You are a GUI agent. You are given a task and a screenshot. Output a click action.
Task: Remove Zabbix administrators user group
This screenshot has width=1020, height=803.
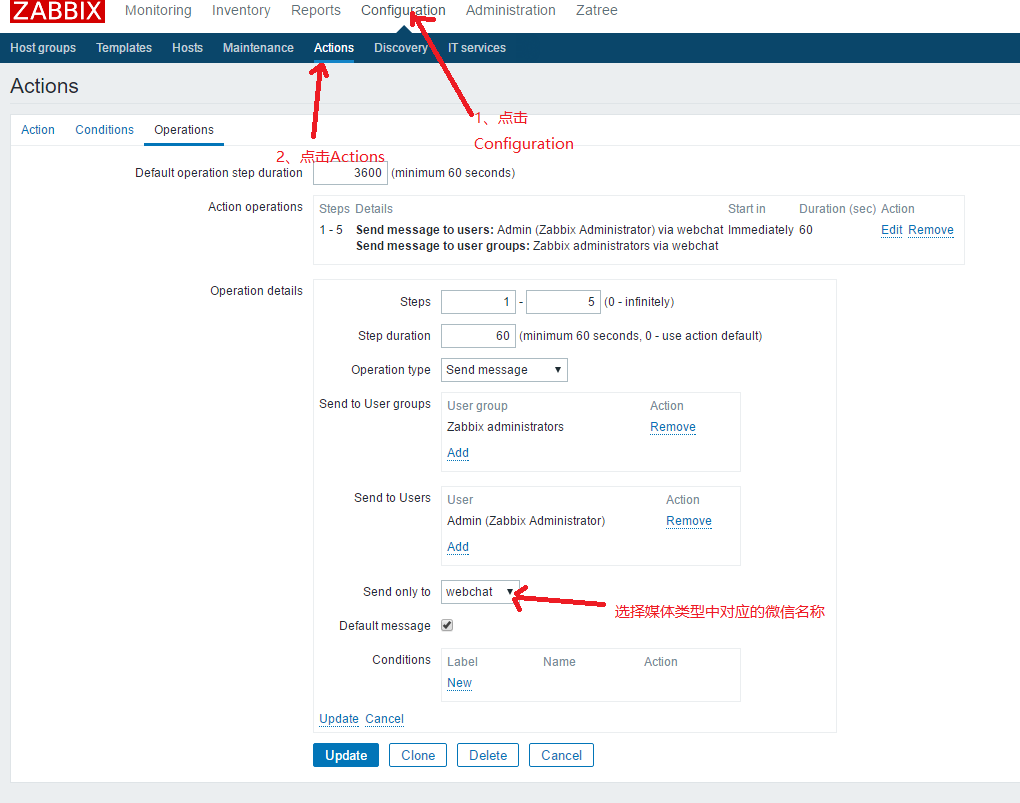point(673,427)
